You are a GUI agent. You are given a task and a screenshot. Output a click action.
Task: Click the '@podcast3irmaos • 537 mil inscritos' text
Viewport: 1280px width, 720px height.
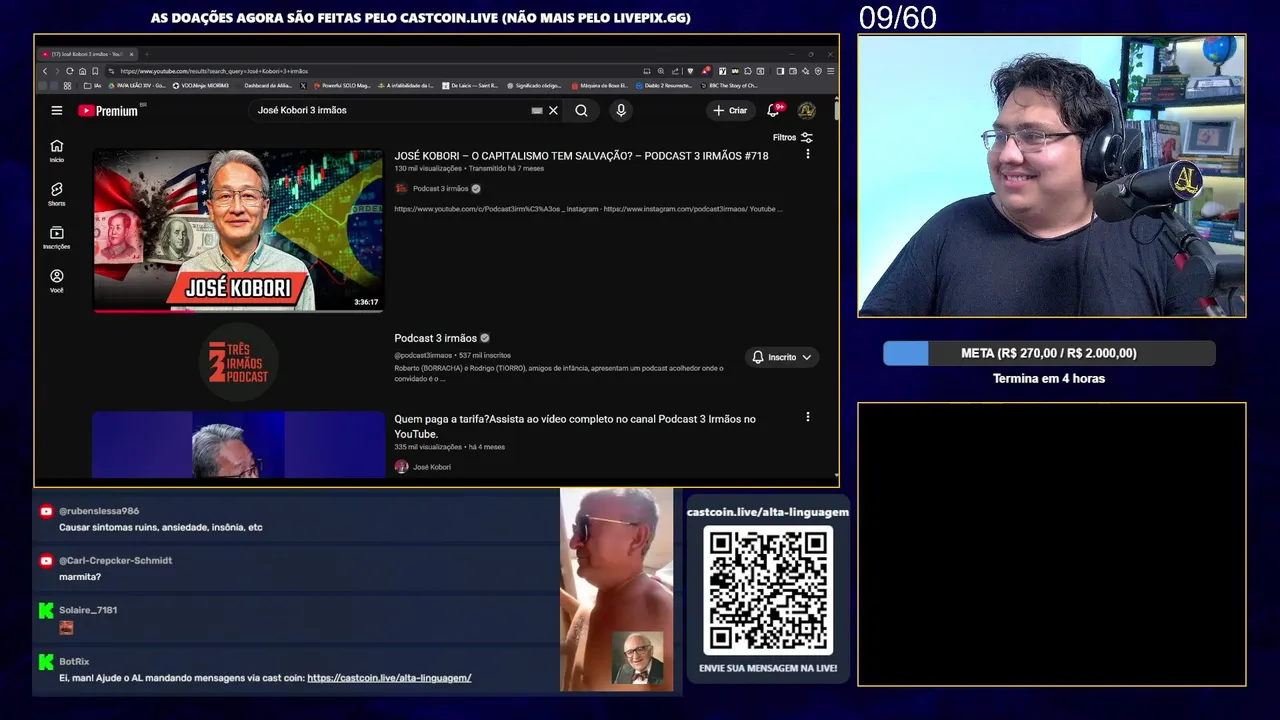click(x=452, y=355)
